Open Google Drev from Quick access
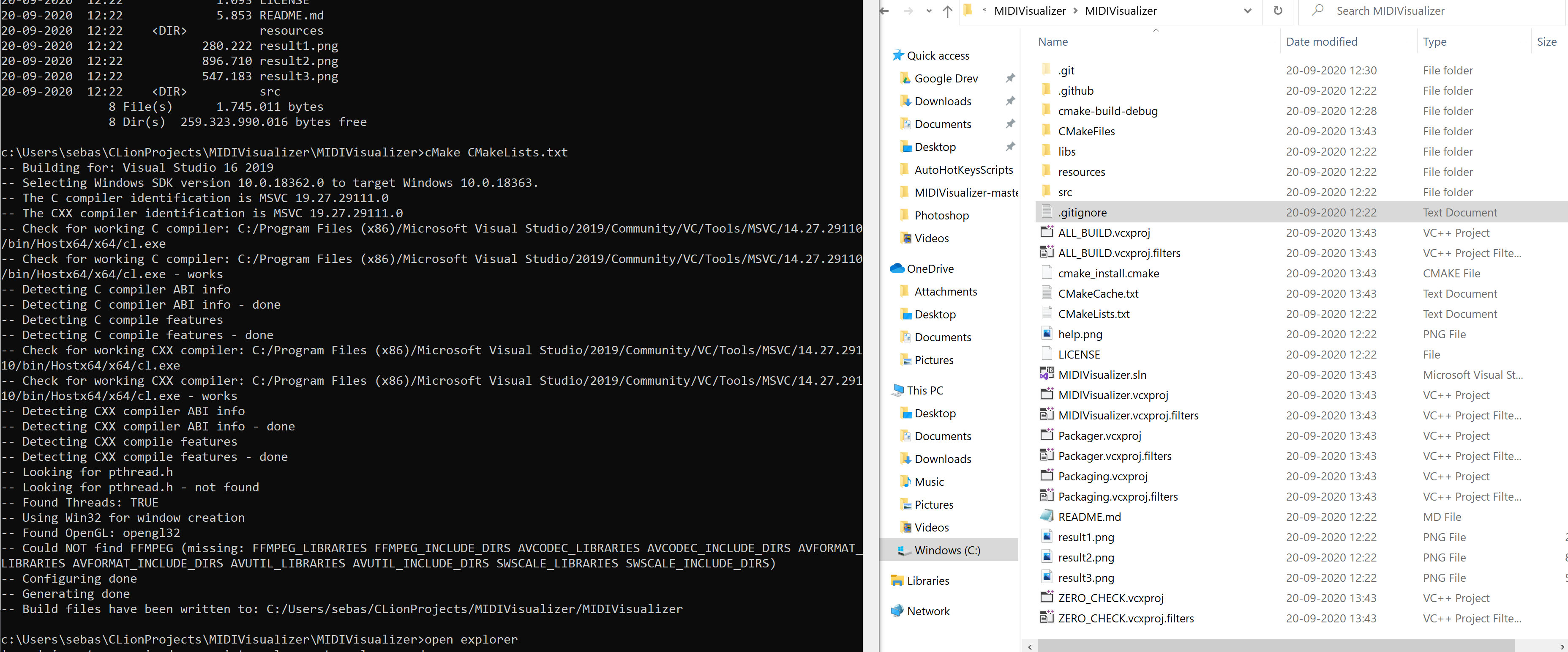The width and height of the screenshot is (1568, 652). click(x=946, y=78)
